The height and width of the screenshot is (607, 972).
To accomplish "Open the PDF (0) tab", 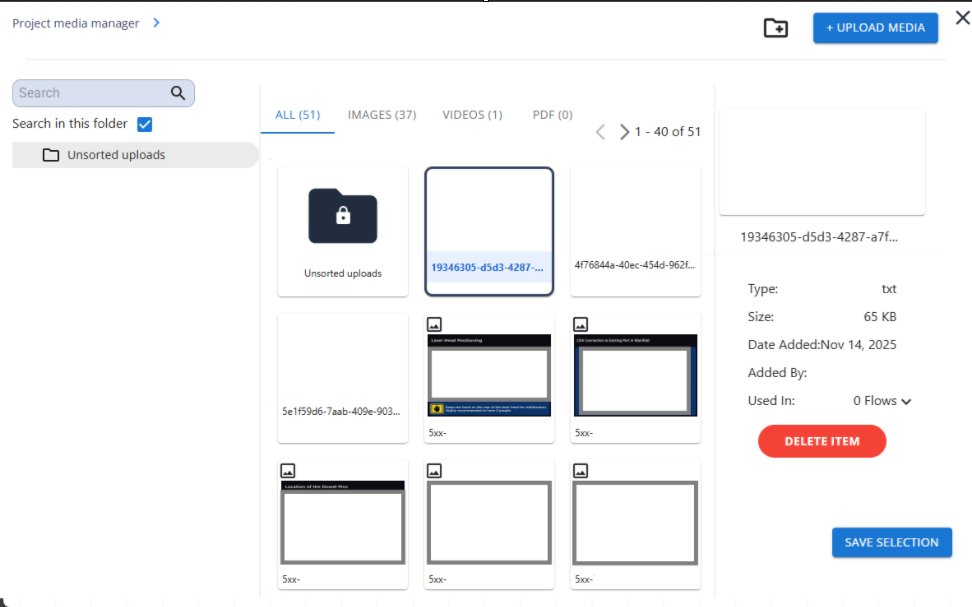I will coord(552,115).
